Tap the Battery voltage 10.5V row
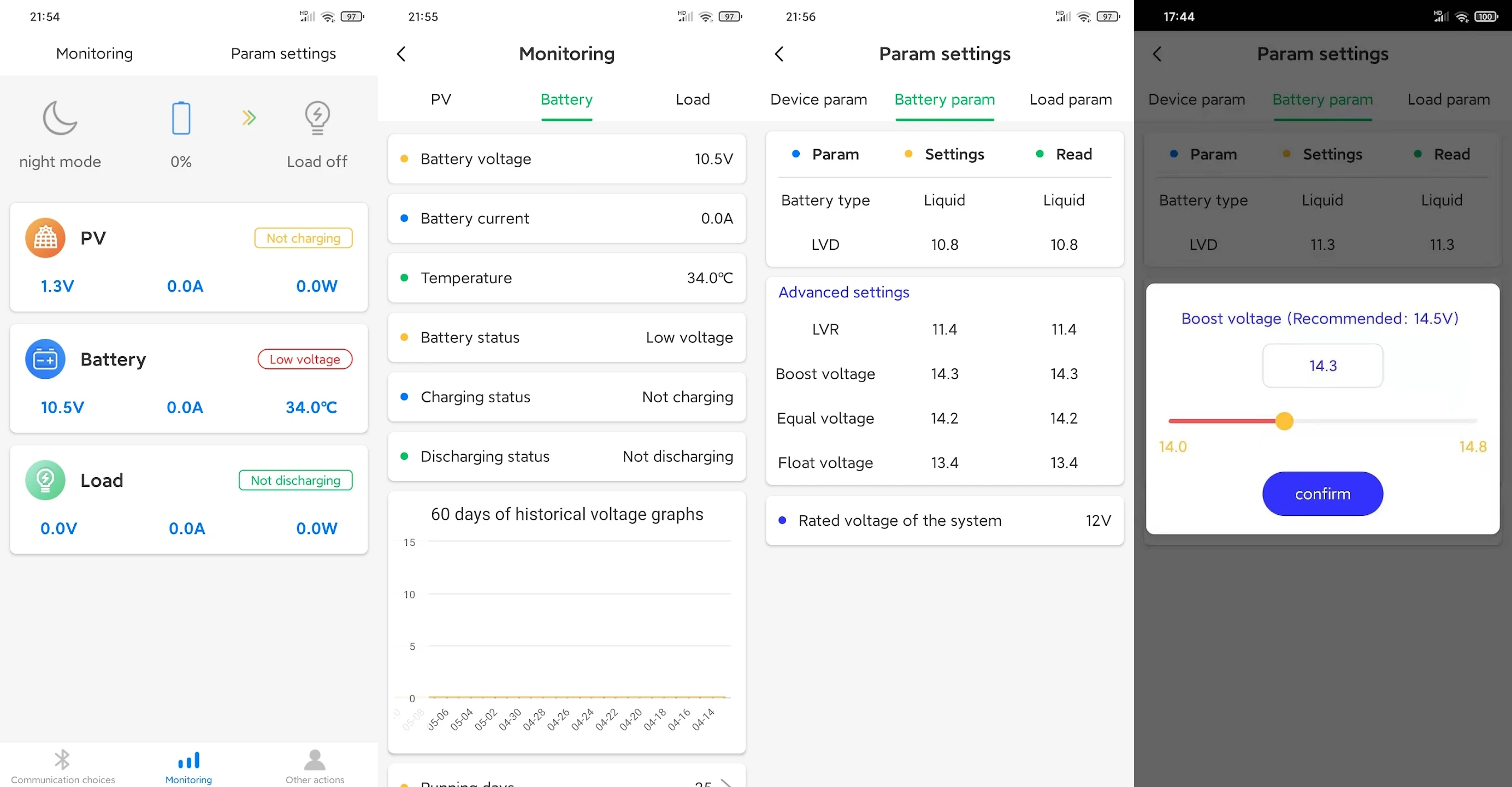 566,158
